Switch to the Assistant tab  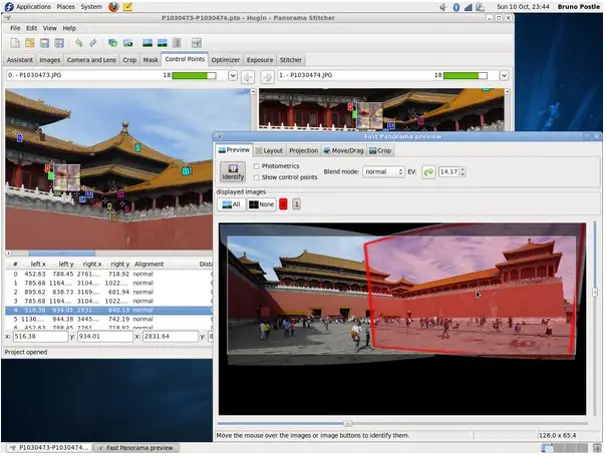coord(20,60)
